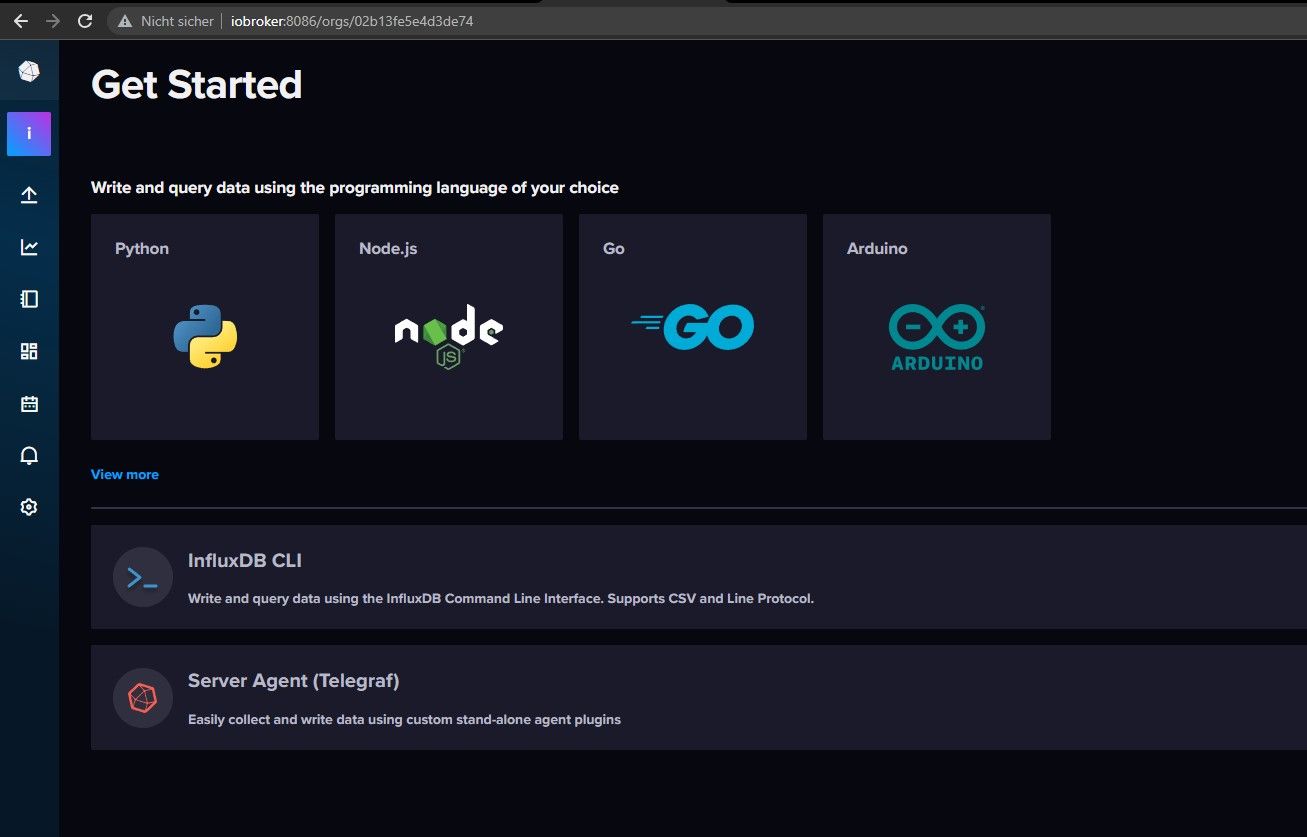Click the browser address bar URL
The height and width of the screenshot is (837, 1307).
[x=352, y=21]
